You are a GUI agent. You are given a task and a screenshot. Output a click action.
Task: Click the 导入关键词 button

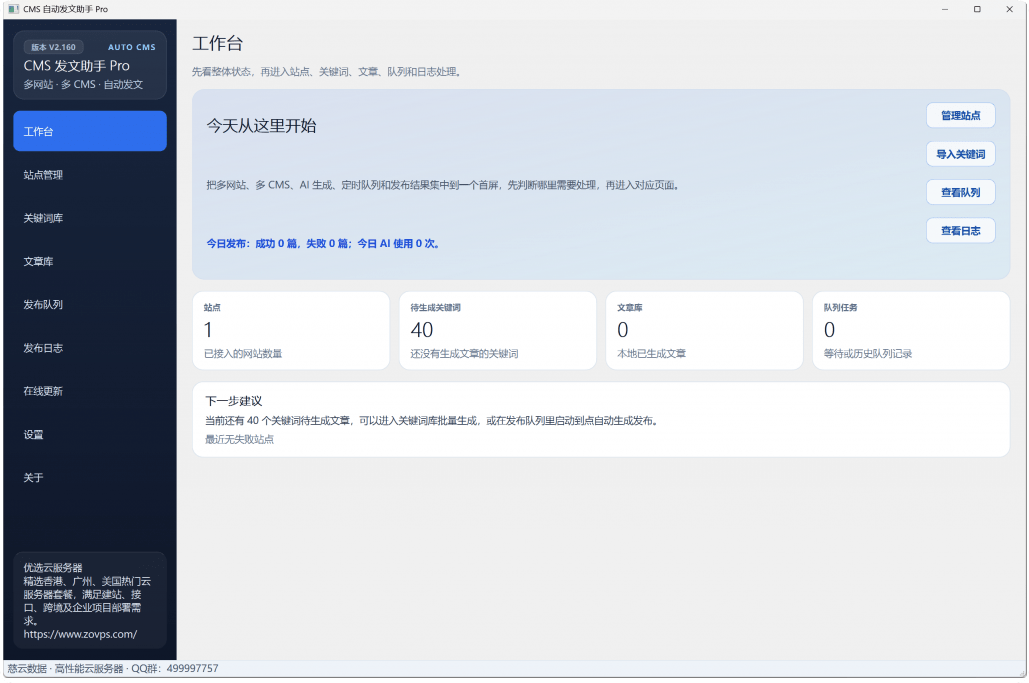960,154
